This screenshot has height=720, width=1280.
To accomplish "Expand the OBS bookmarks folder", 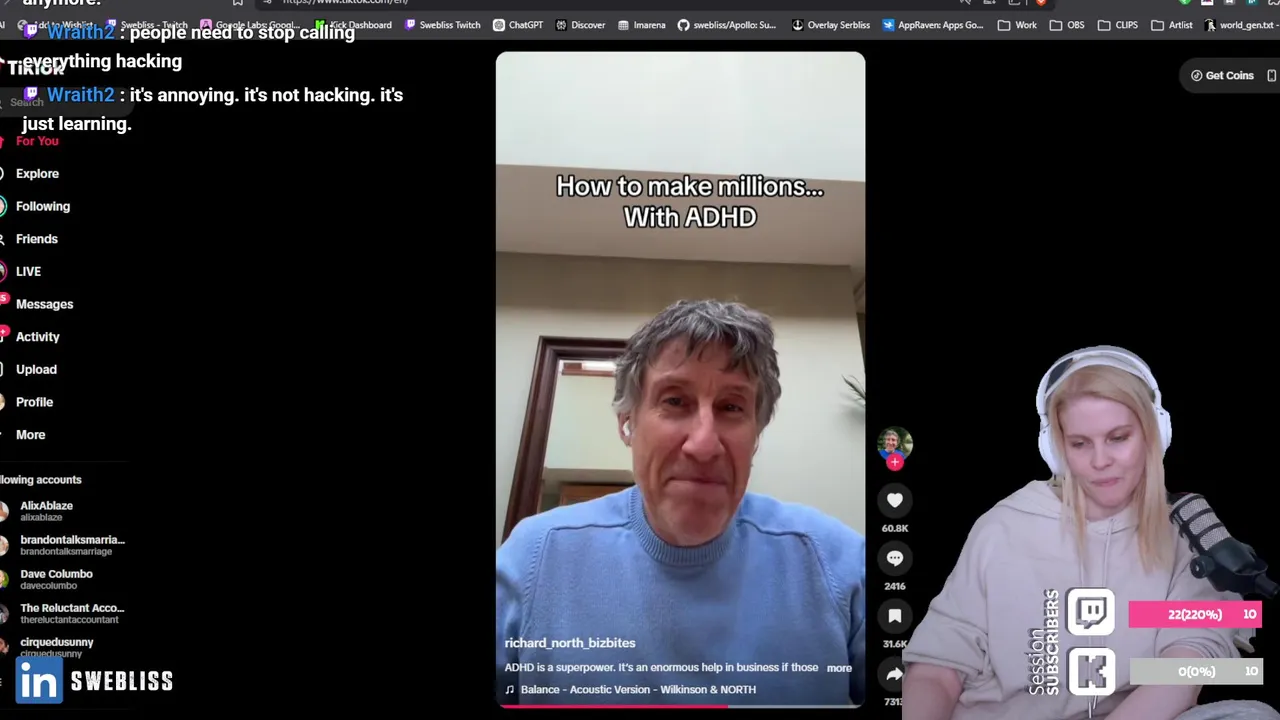I will (x=1066, y=25).
